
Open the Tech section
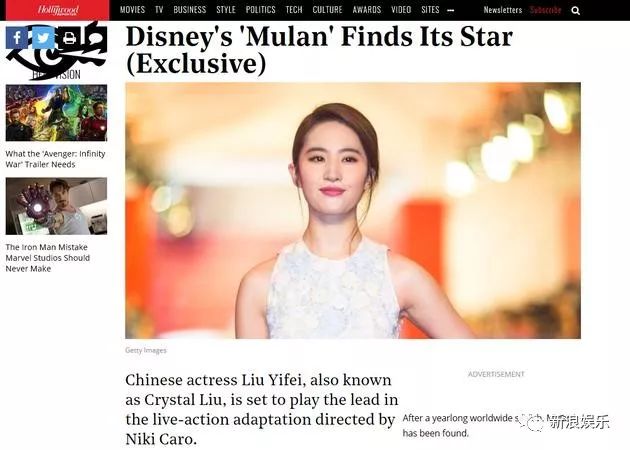coord(294,10)
